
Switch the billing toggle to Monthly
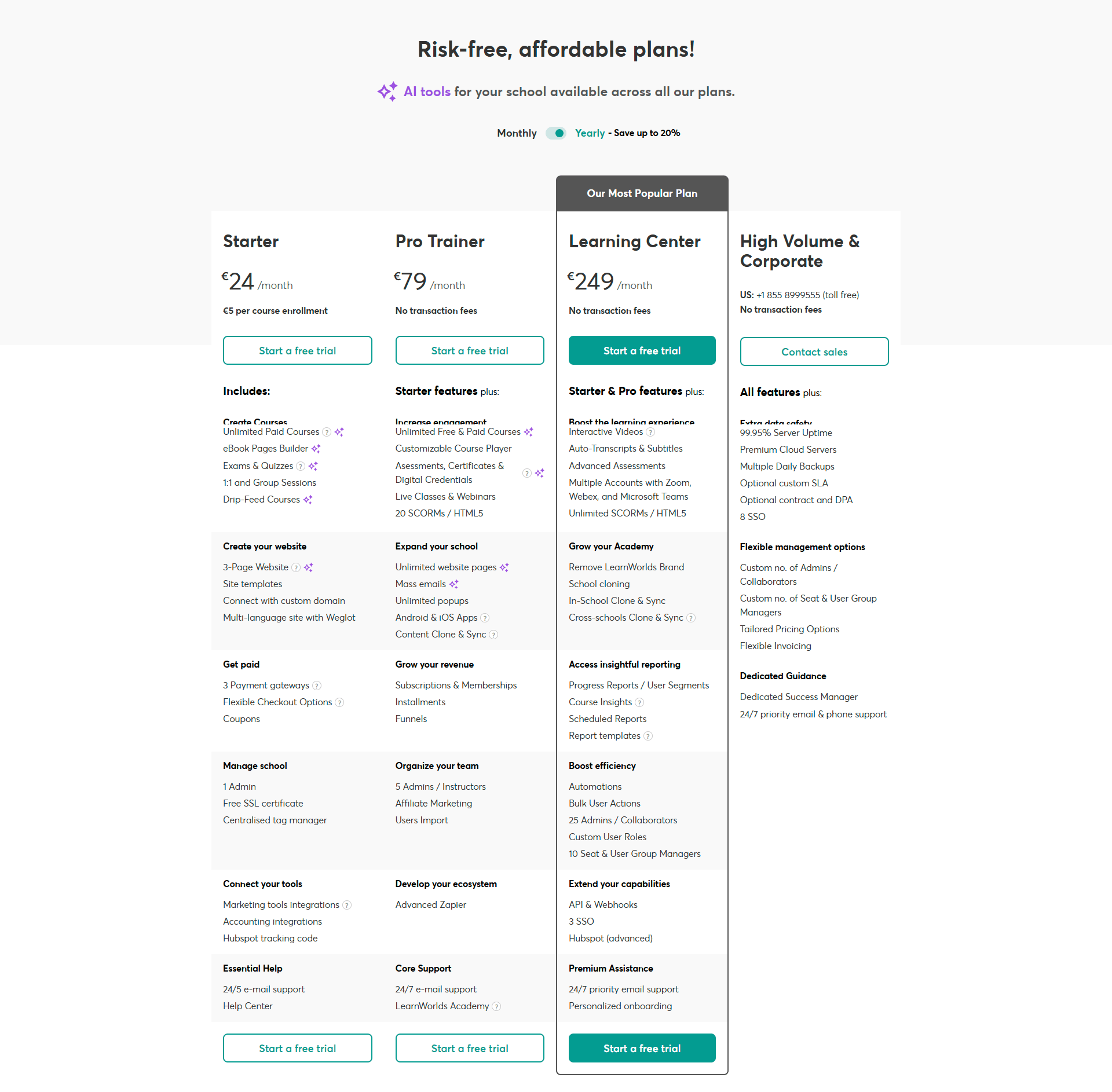click(555, 133)
